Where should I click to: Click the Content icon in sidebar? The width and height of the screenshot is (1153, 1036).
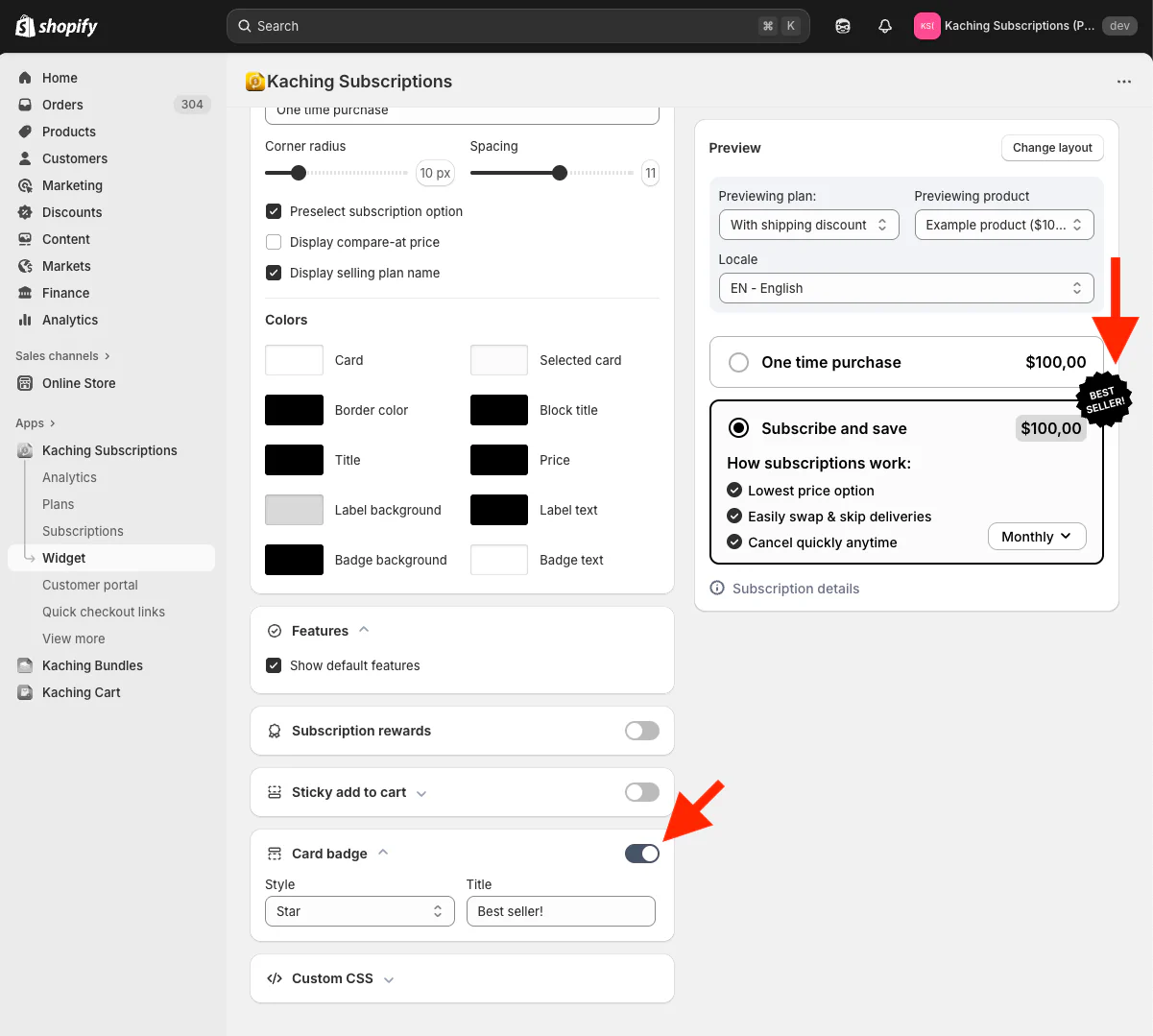click(x=25, y=239)
